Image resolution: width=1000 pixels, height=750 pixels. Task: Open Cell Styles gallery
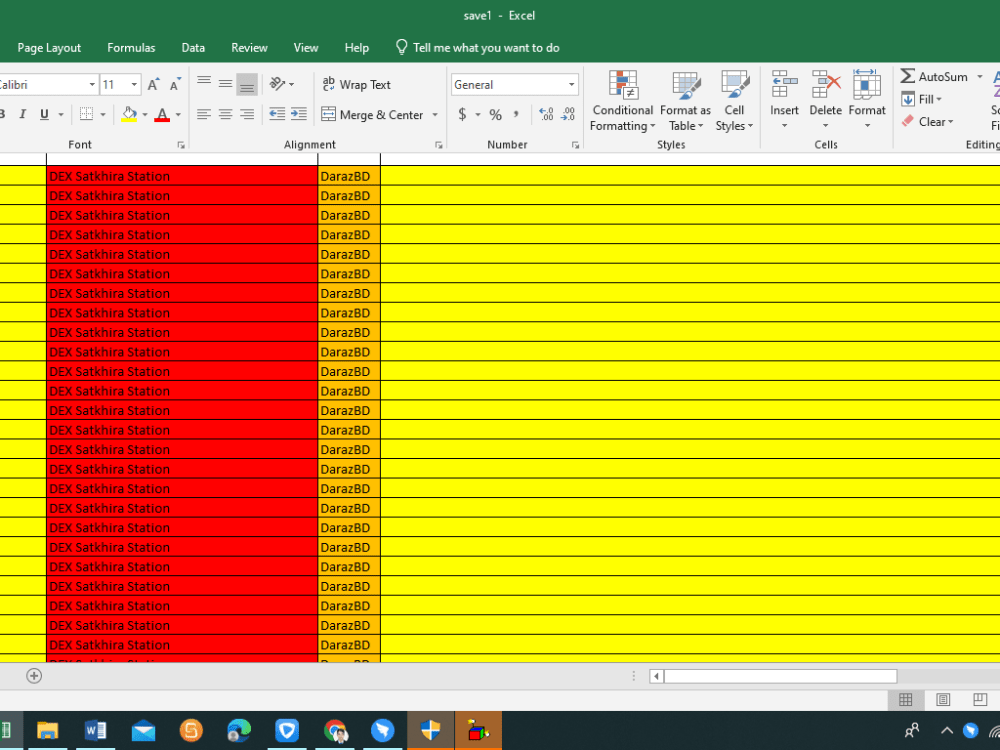pyautogui.click(x=734, y=101)
